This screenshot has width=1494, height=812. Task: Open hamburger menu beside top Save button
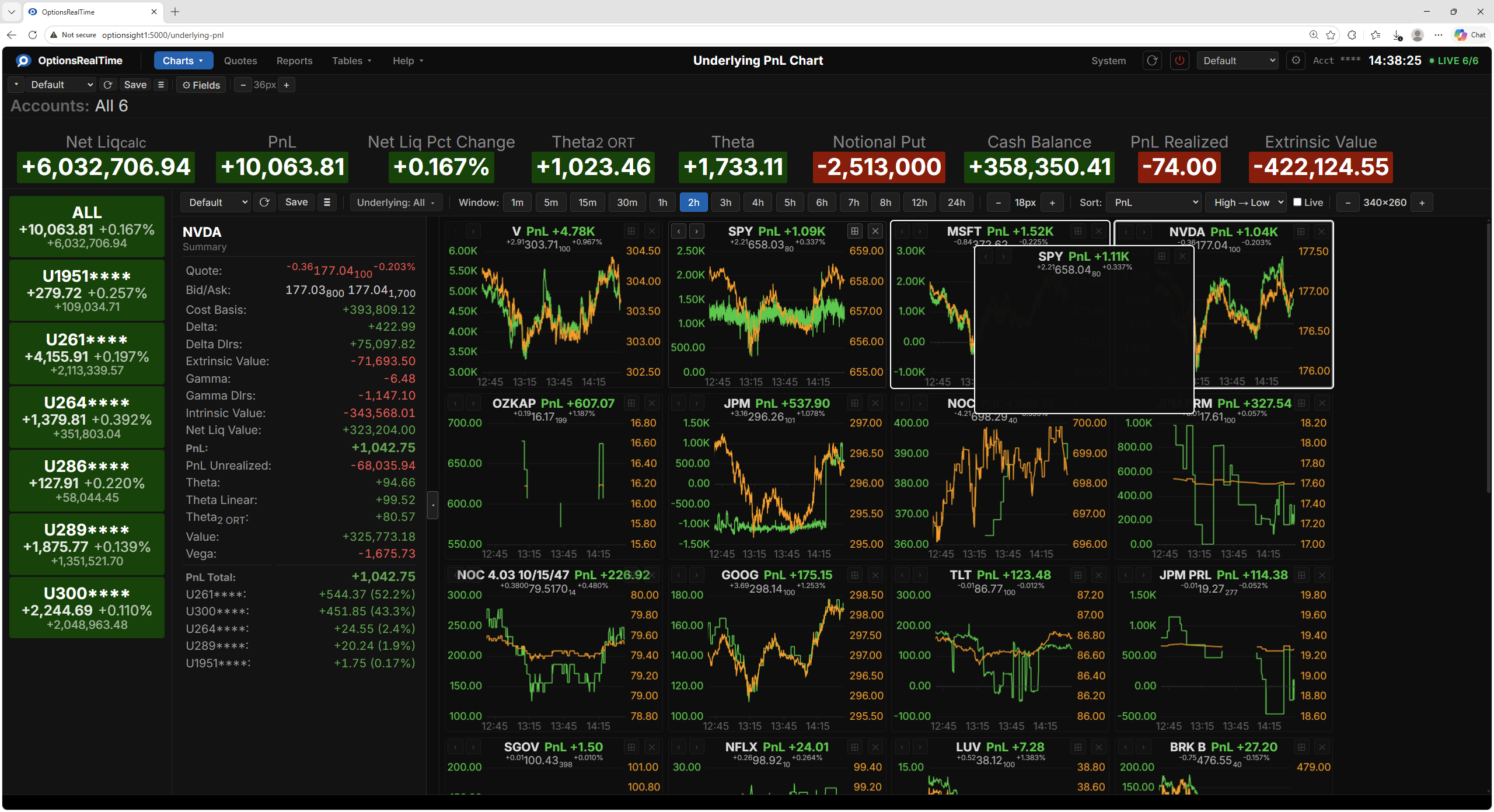(x=161, y=85)
